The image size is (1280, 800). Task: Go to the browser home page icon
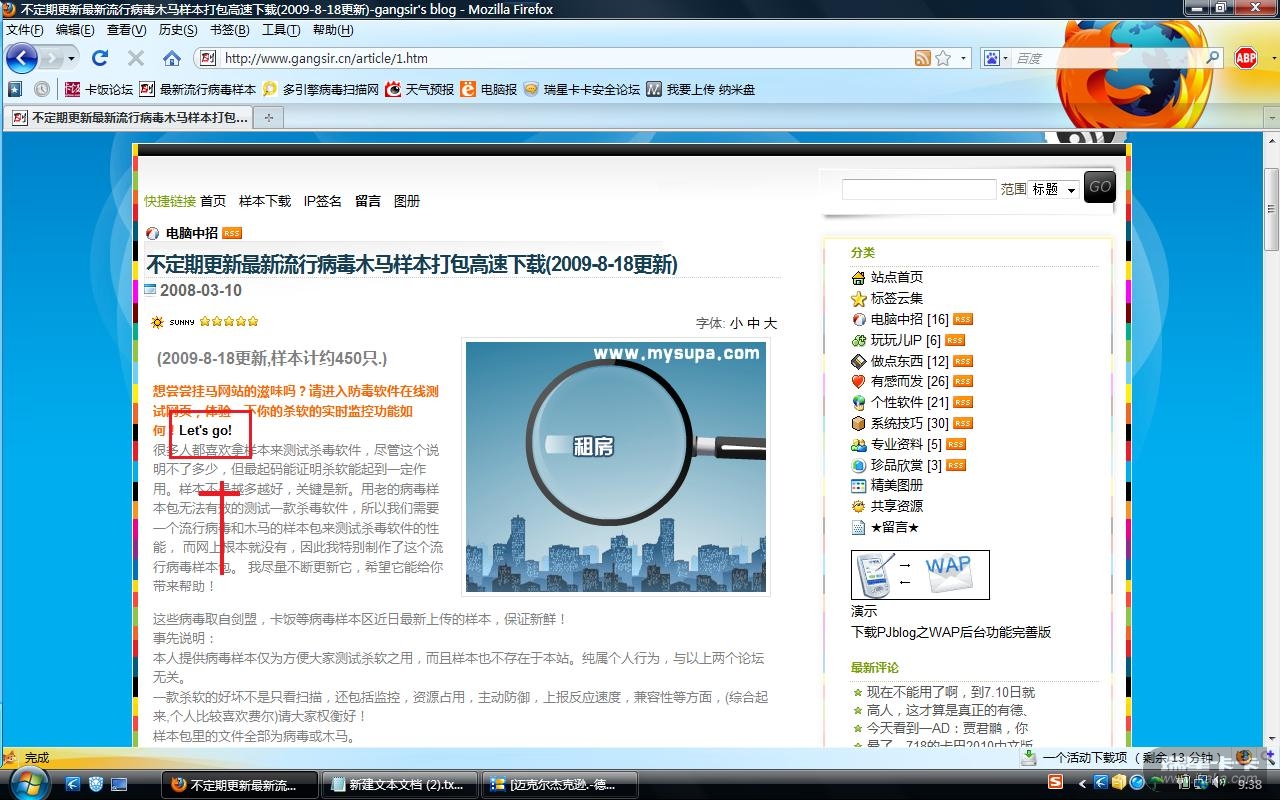[172, 58]
